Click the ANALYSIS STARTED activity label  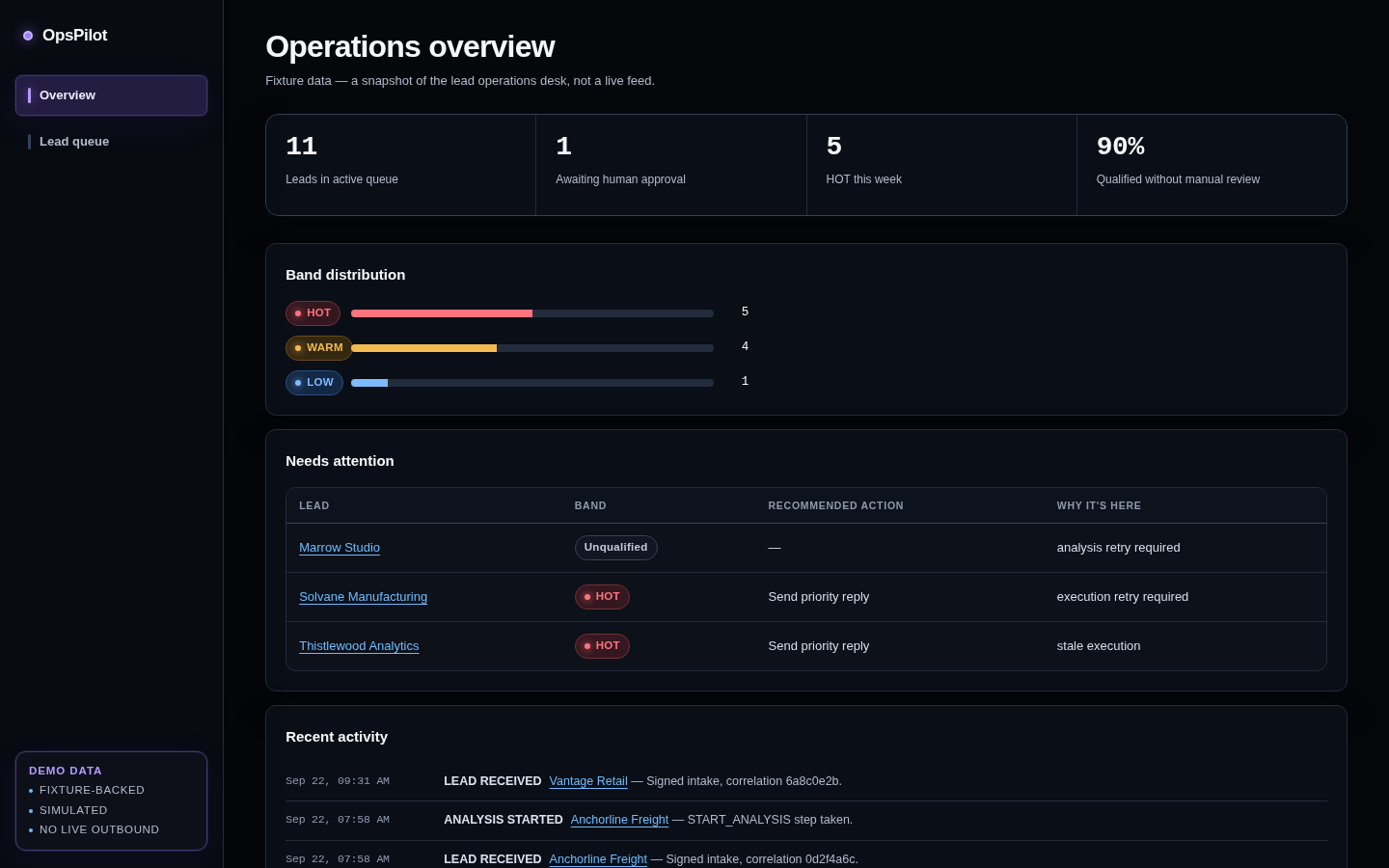click(503, 820)
